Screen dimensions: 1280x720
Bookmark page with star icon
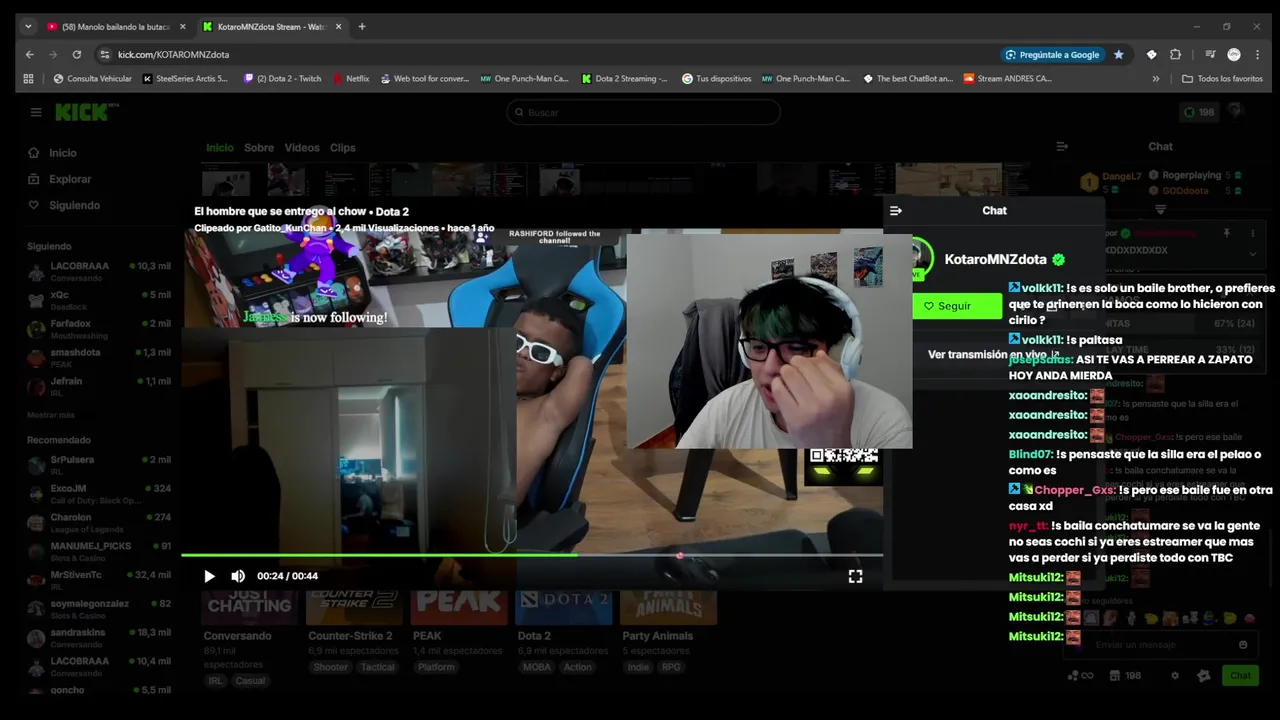pyautogui.click(x=1118, y=54)
